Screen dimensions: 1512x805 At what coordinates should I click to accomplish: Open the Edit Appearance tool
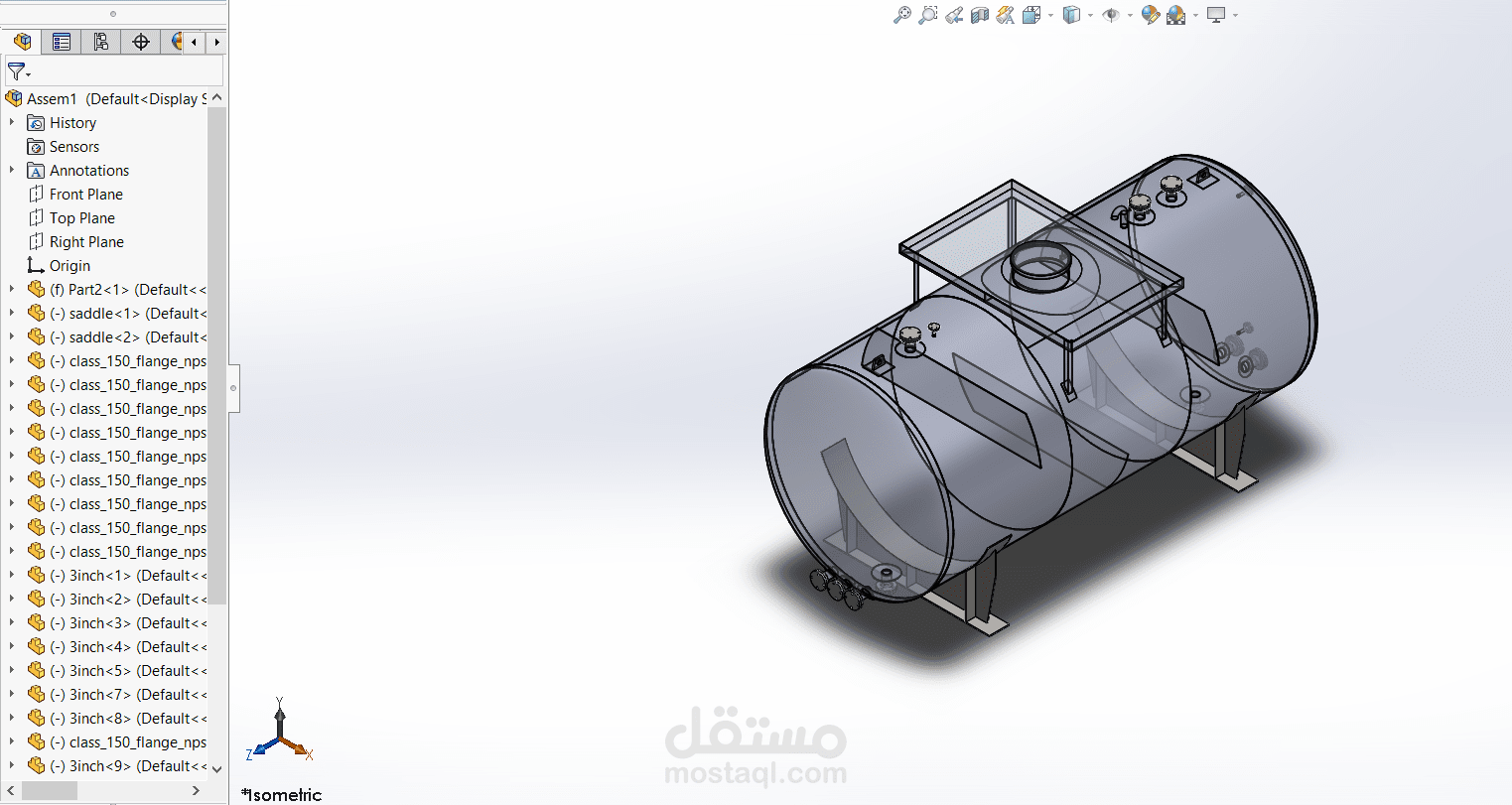point(1151,15)
